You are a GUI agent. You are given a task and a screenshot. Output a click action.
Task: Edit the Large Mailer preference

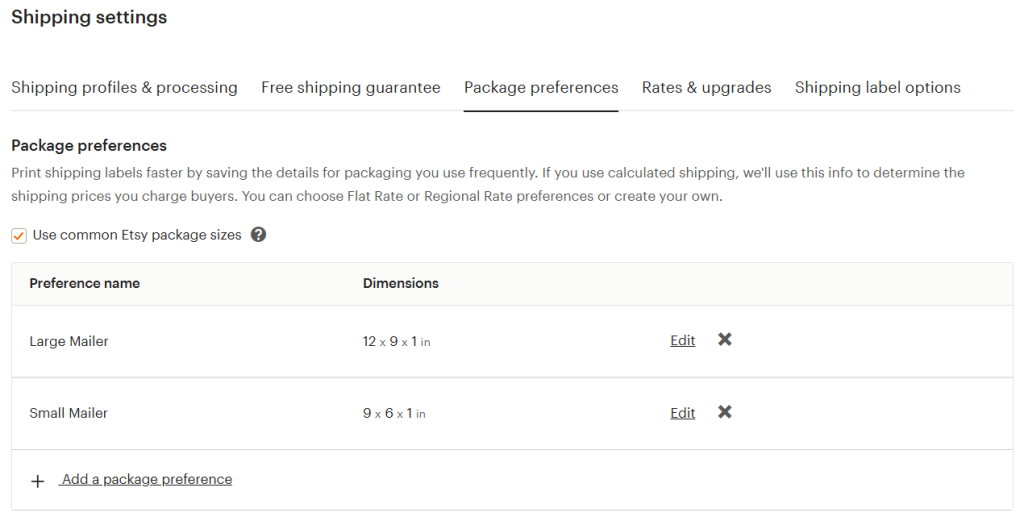tap(682, 341)
